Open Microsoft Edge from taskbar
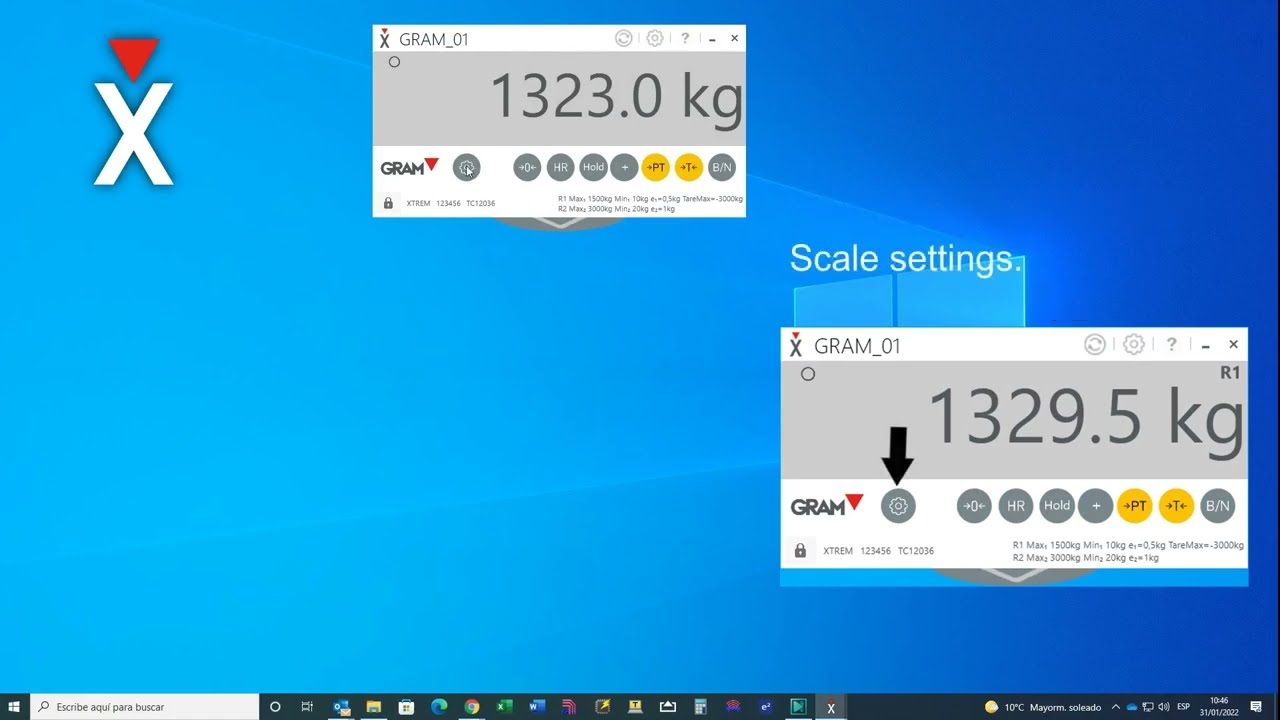The height and width of the screenshot is (720, 1280). (x=439, y=707)
